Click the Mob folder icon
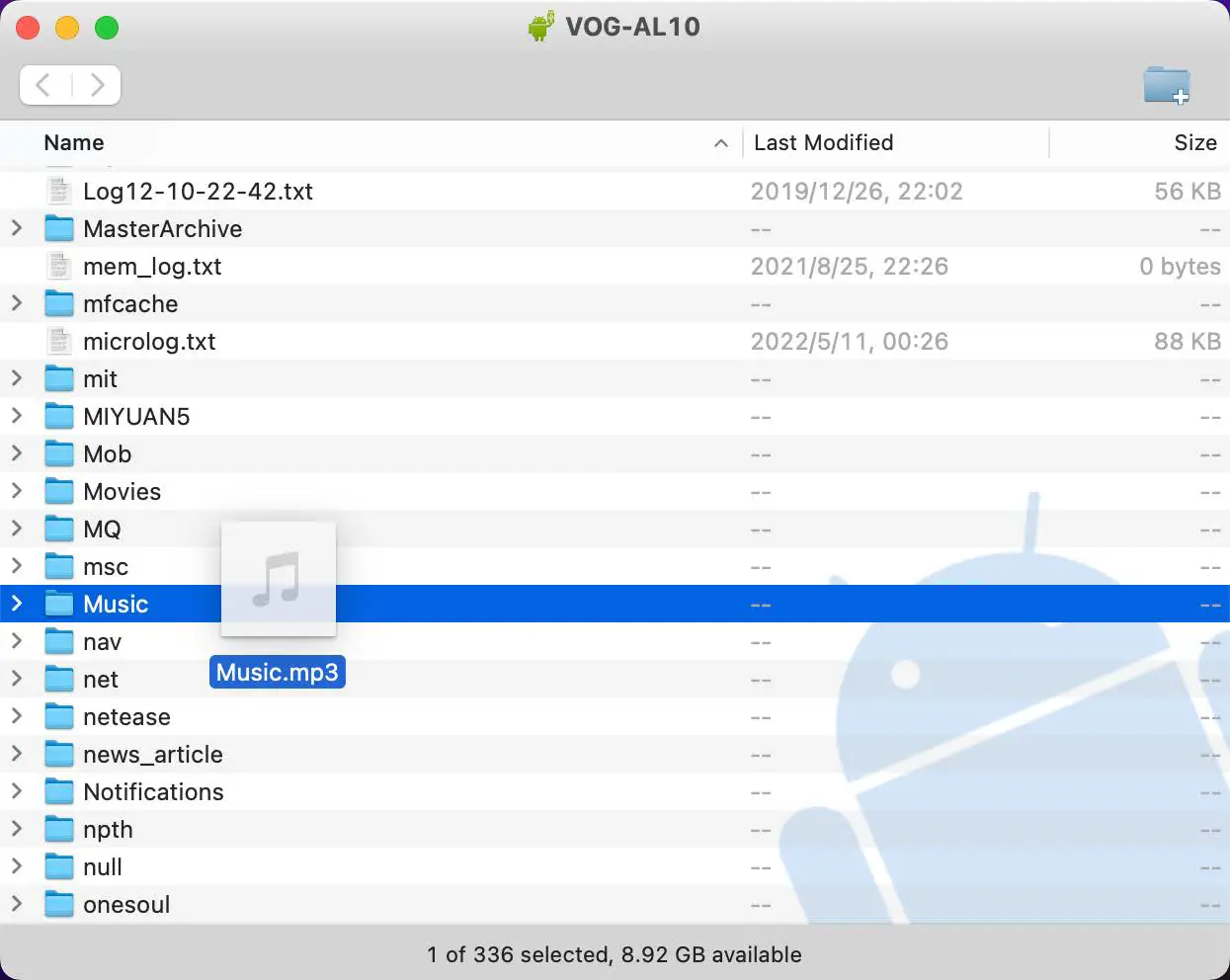 pyautogui.click(x=59, y=453)
